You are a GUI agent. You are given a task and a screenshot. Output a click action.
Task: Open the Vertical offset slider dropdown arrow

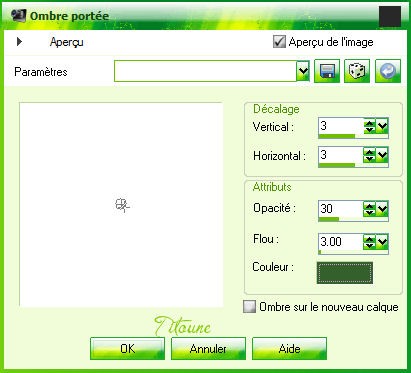click(382, 126)
